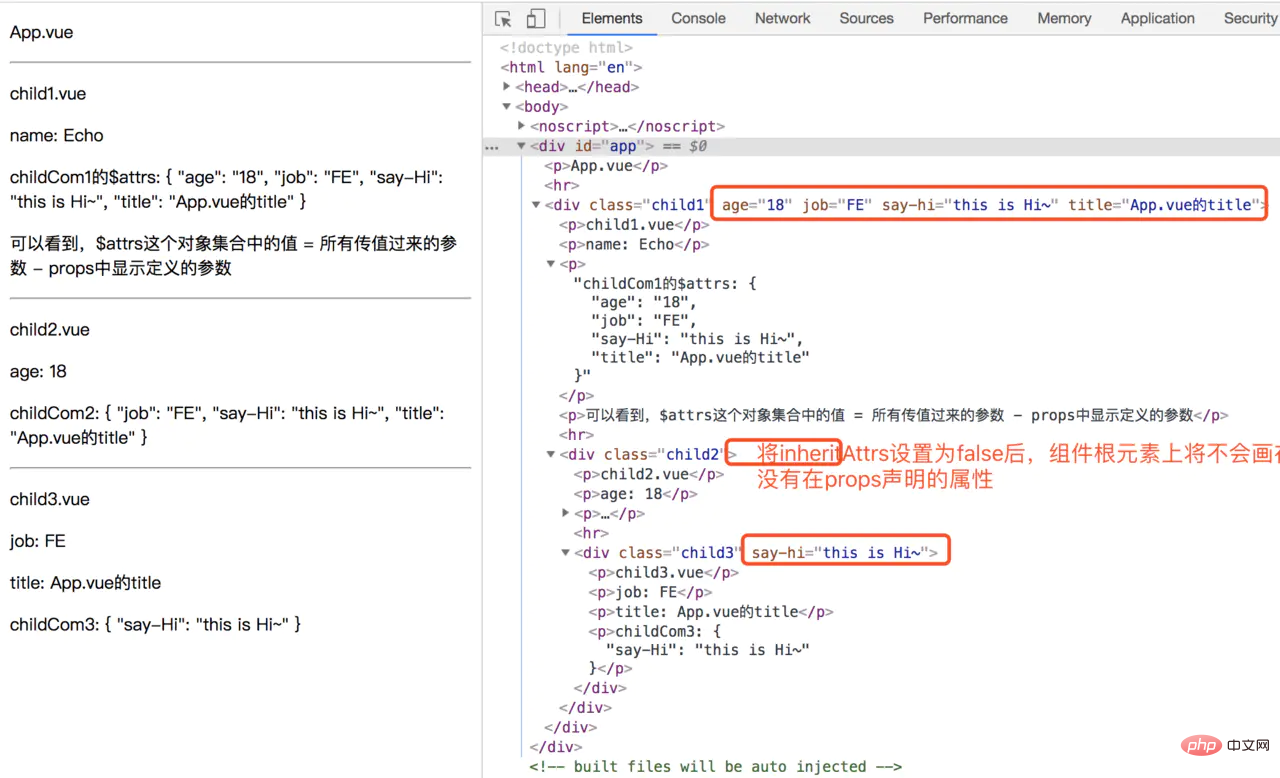
Task: Click name: Echo text in page preview
Action: tap(57, 136)
